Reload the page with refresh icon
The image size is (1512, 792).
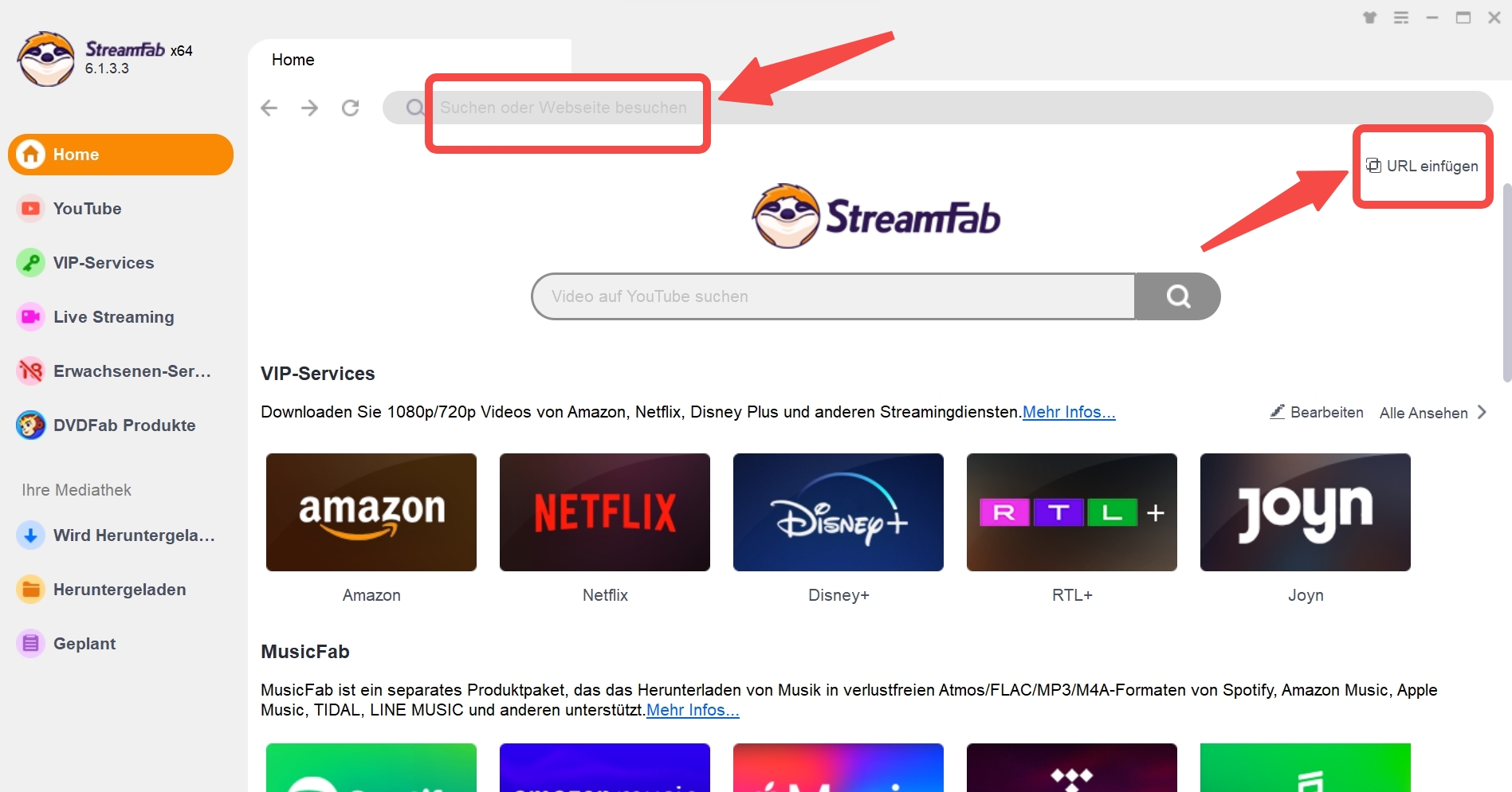point(351,108)
